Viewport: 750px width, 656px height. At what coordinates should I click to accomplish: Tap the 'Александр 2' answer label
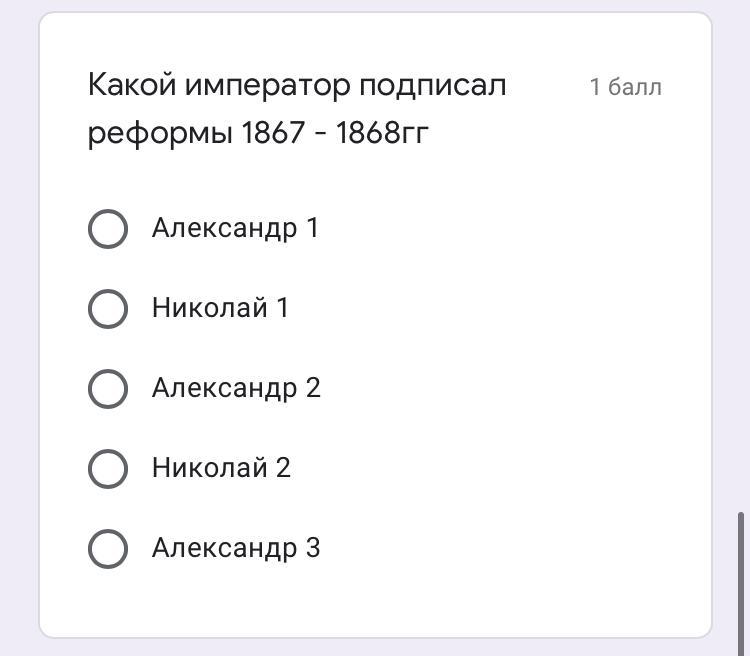(236, 388)
